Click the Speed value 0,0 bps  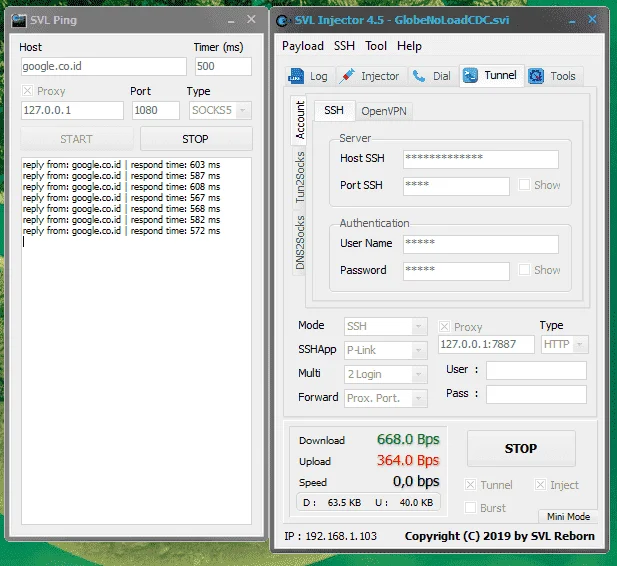(416, 481)
